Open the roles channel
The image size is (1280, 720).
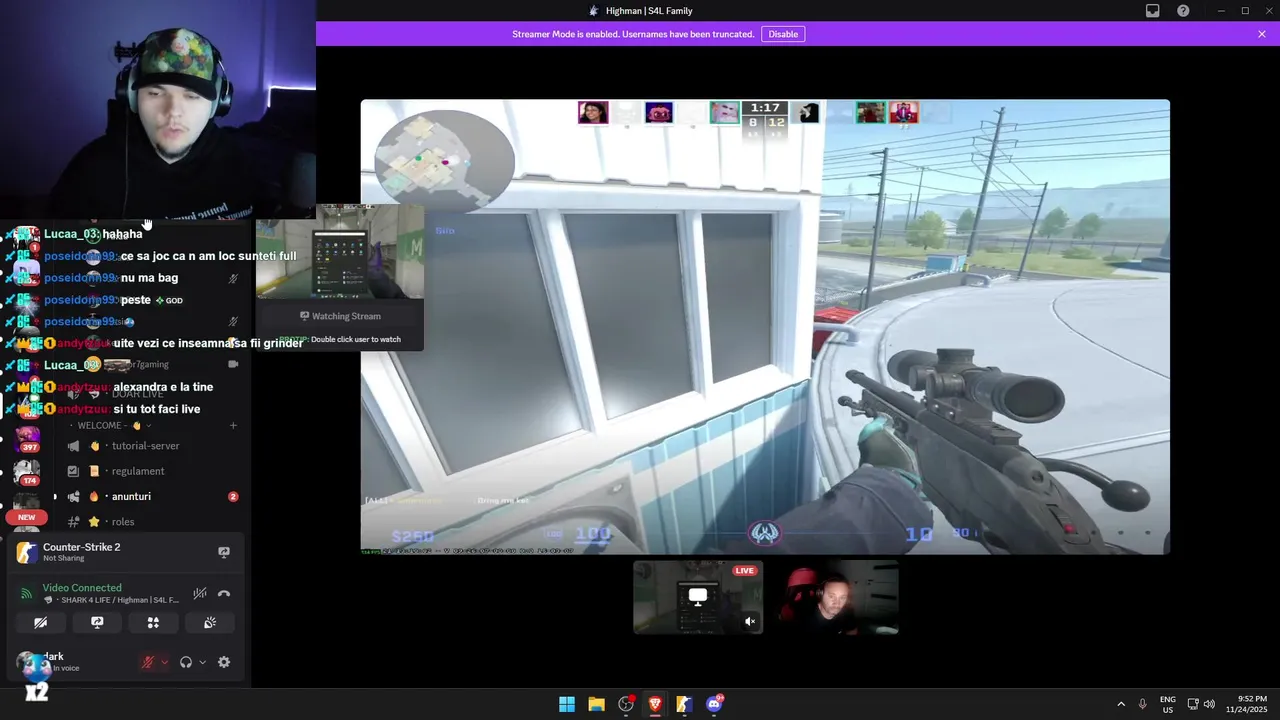[123, 522]
